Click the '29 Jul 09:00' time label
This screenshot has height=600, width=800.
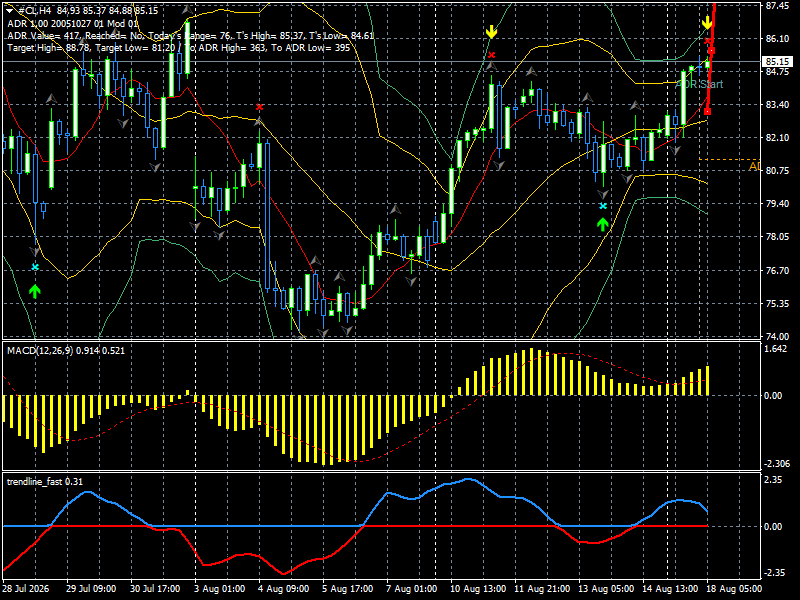pos(91,589)
